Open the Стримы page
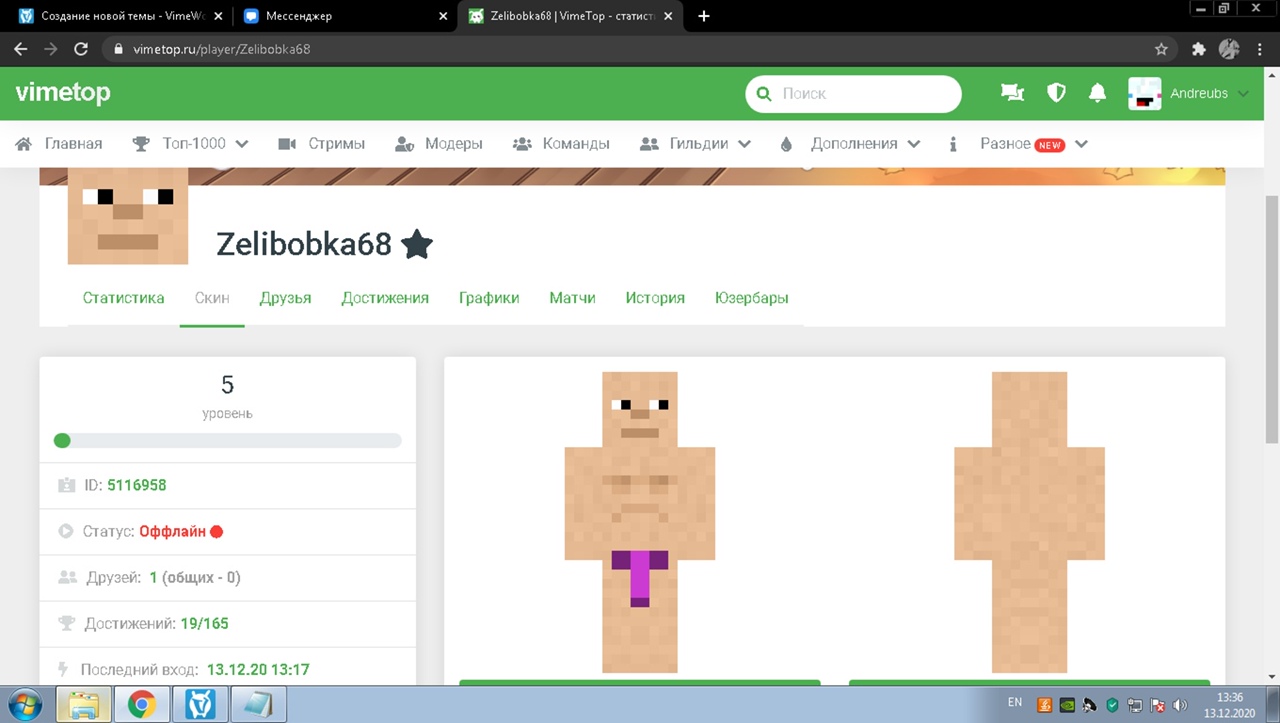The width and height of the screenshot is (1280, 723). click(336, 144)
